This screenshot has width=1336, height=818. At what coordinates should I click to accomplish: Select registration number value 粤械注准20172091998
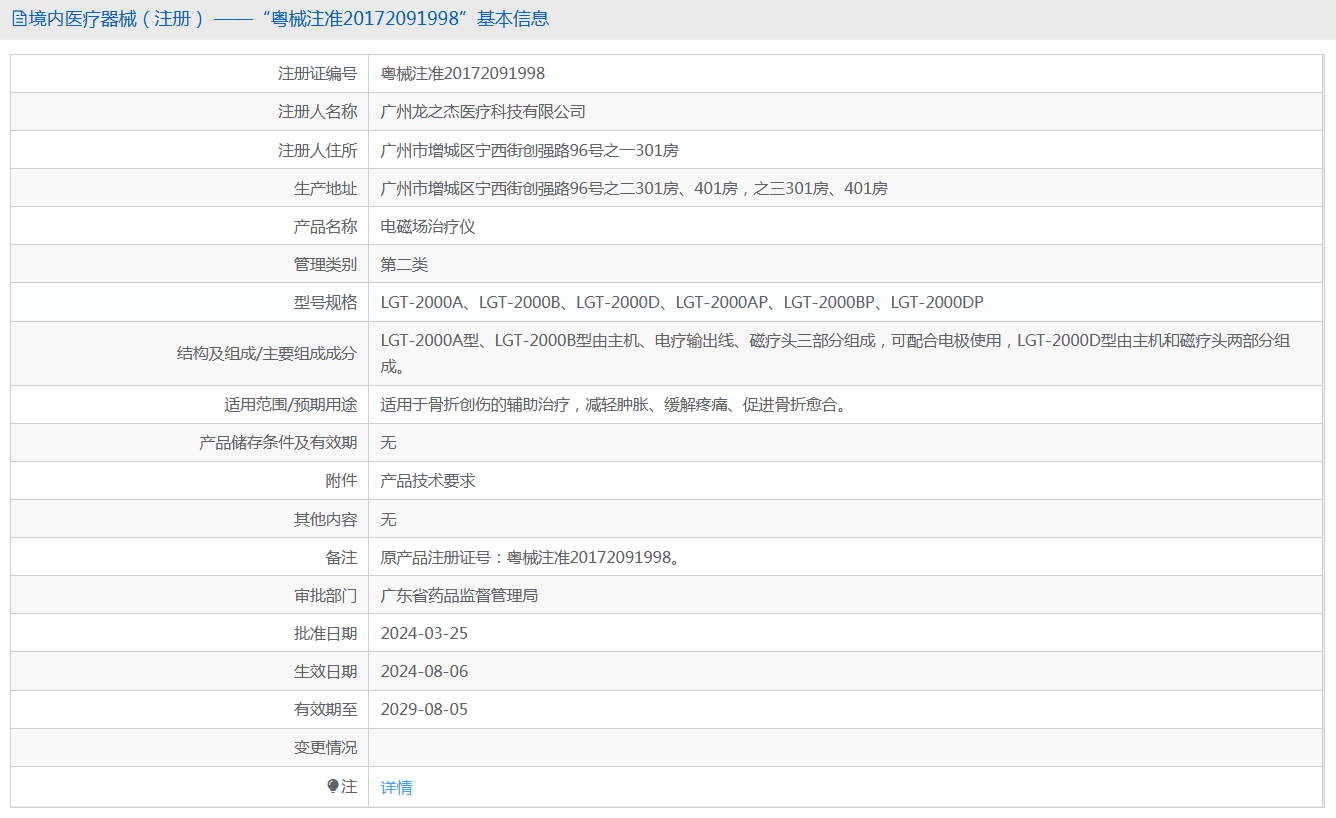tap(463, 73)
